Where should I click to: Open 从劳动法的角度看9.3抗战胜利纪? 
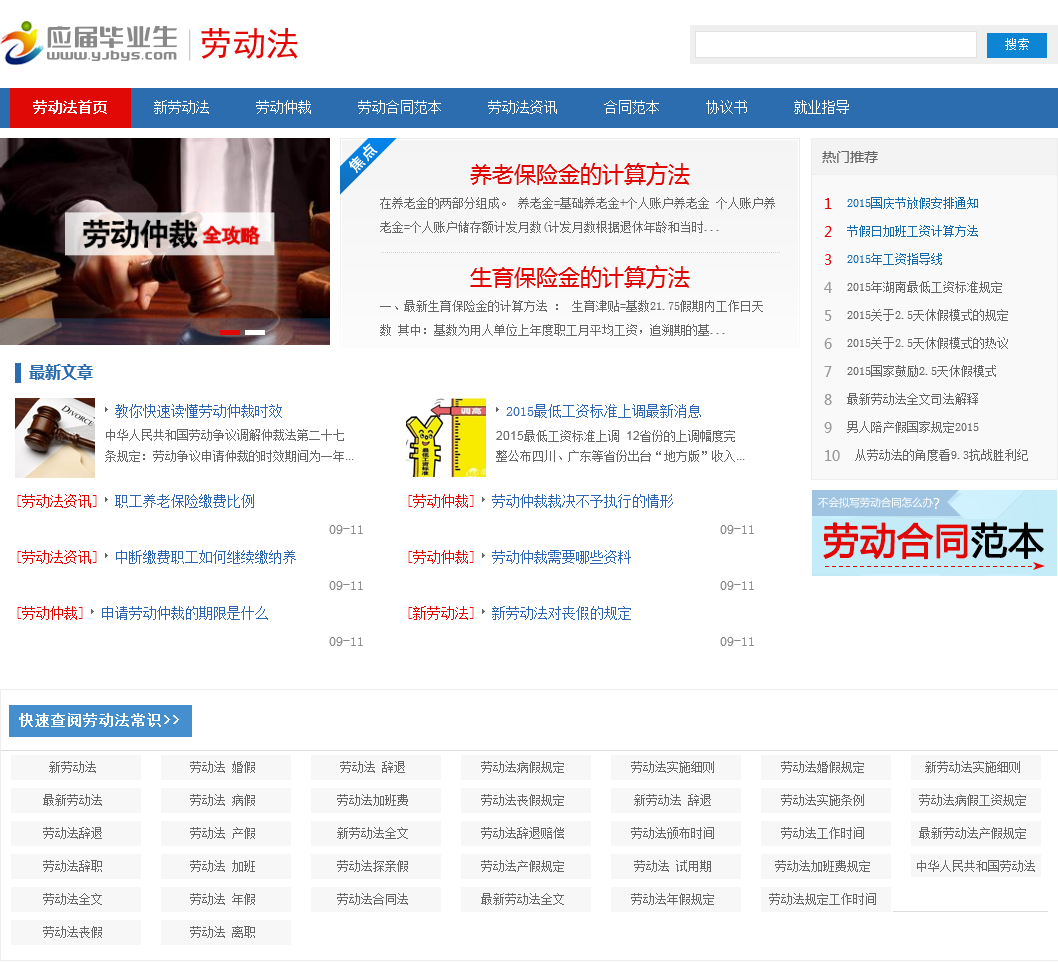point(941,455)
